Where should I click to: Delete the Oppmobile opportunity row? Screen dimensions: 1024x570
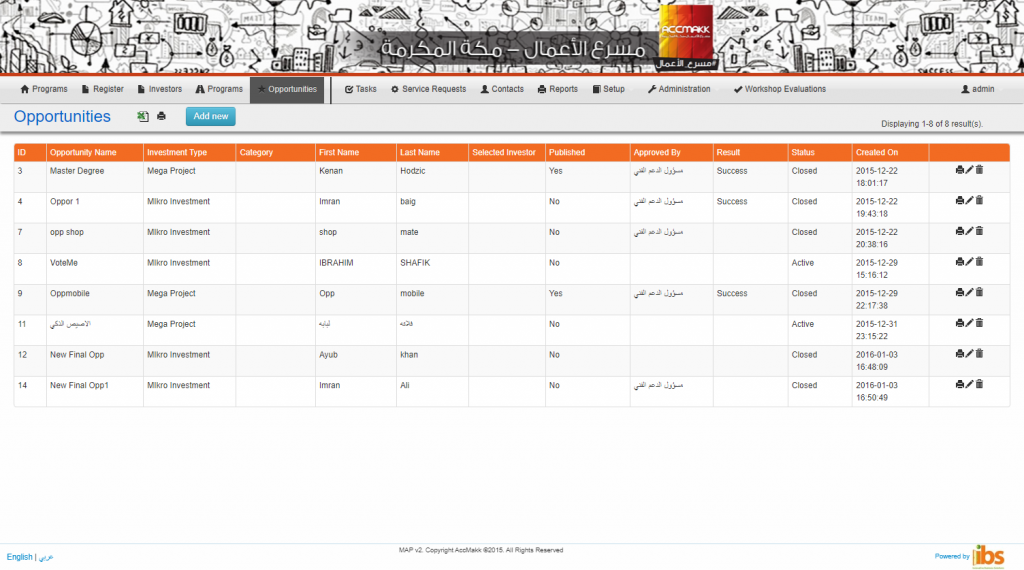coord(979,293)
